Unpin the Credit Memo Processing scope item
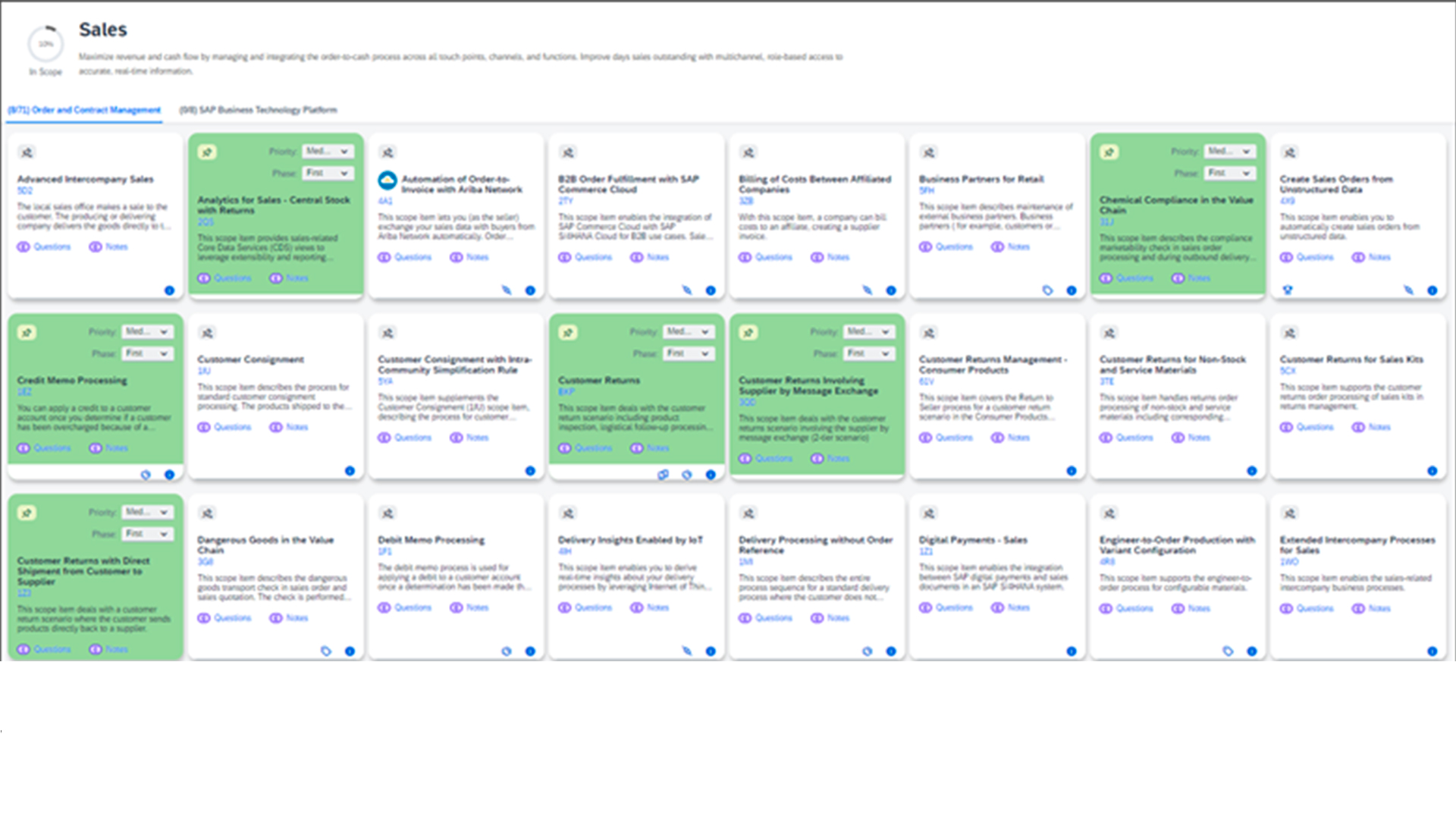The width and height of the screenshot is (1456, 819). click(x=27, y=333)
